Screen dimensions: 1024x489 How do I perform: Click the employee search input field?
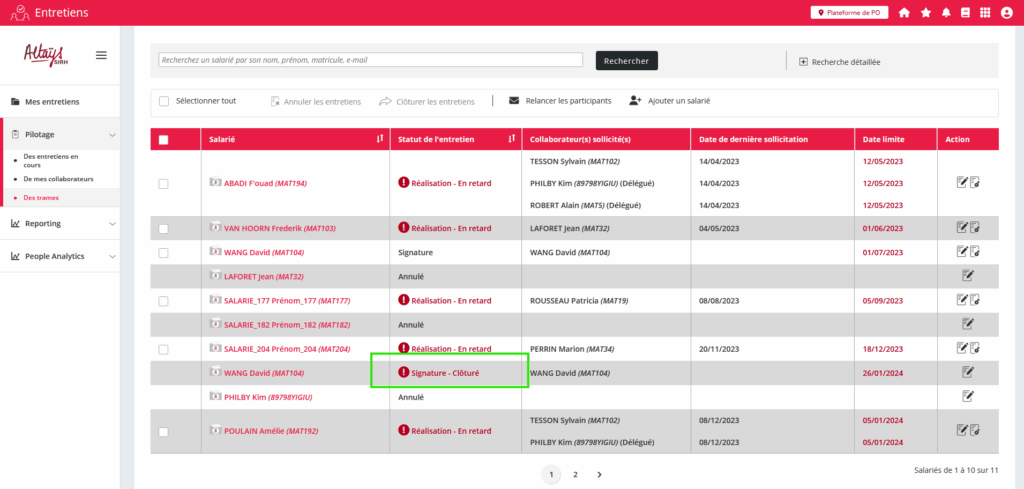370,60
